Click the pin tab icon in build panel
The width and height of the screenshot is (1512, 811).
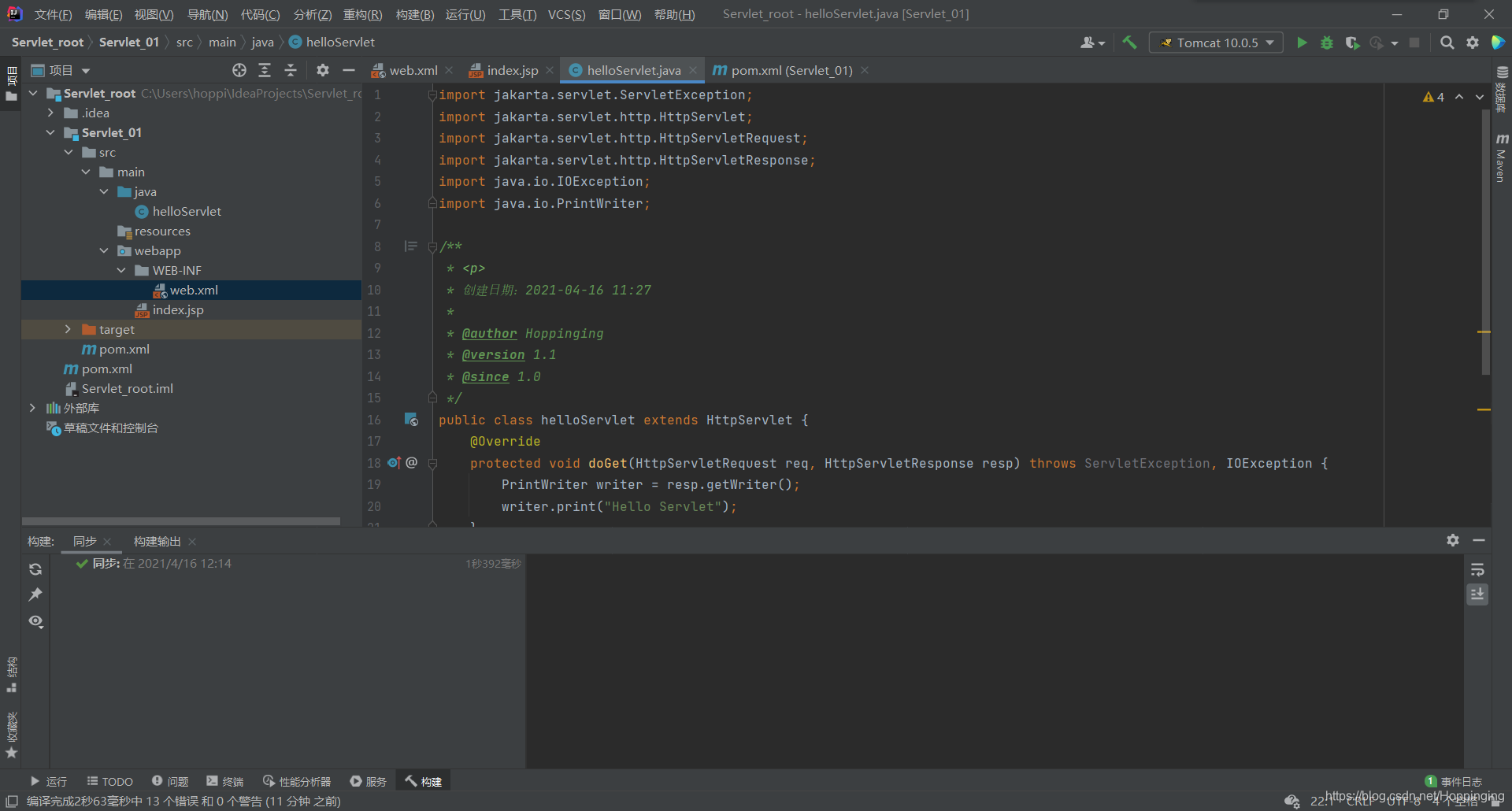click(35, 594)
